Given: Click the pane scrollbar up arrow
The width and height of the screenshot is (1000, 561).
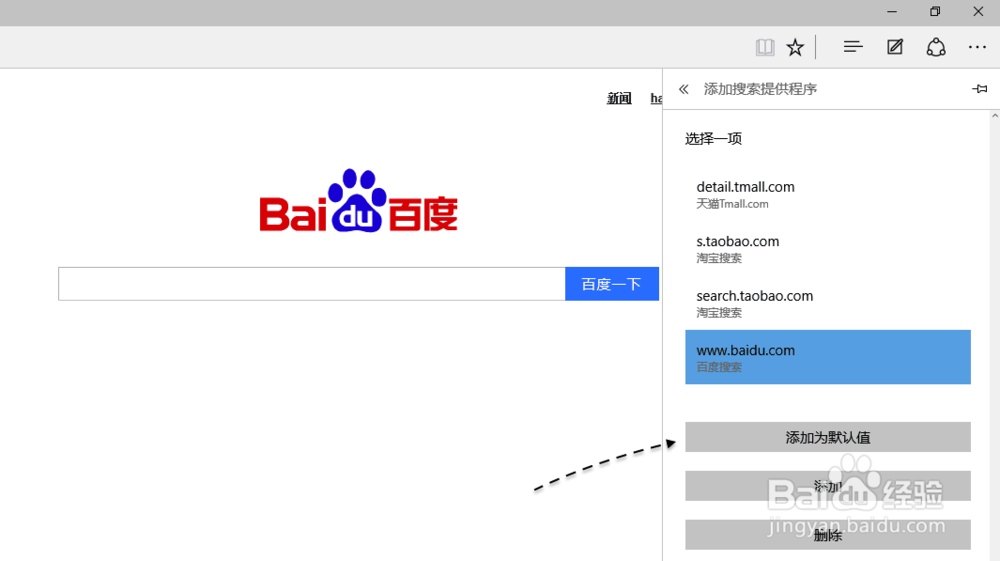Looking at the screenshot, I should pyautogui.click(x=995, y=116).
